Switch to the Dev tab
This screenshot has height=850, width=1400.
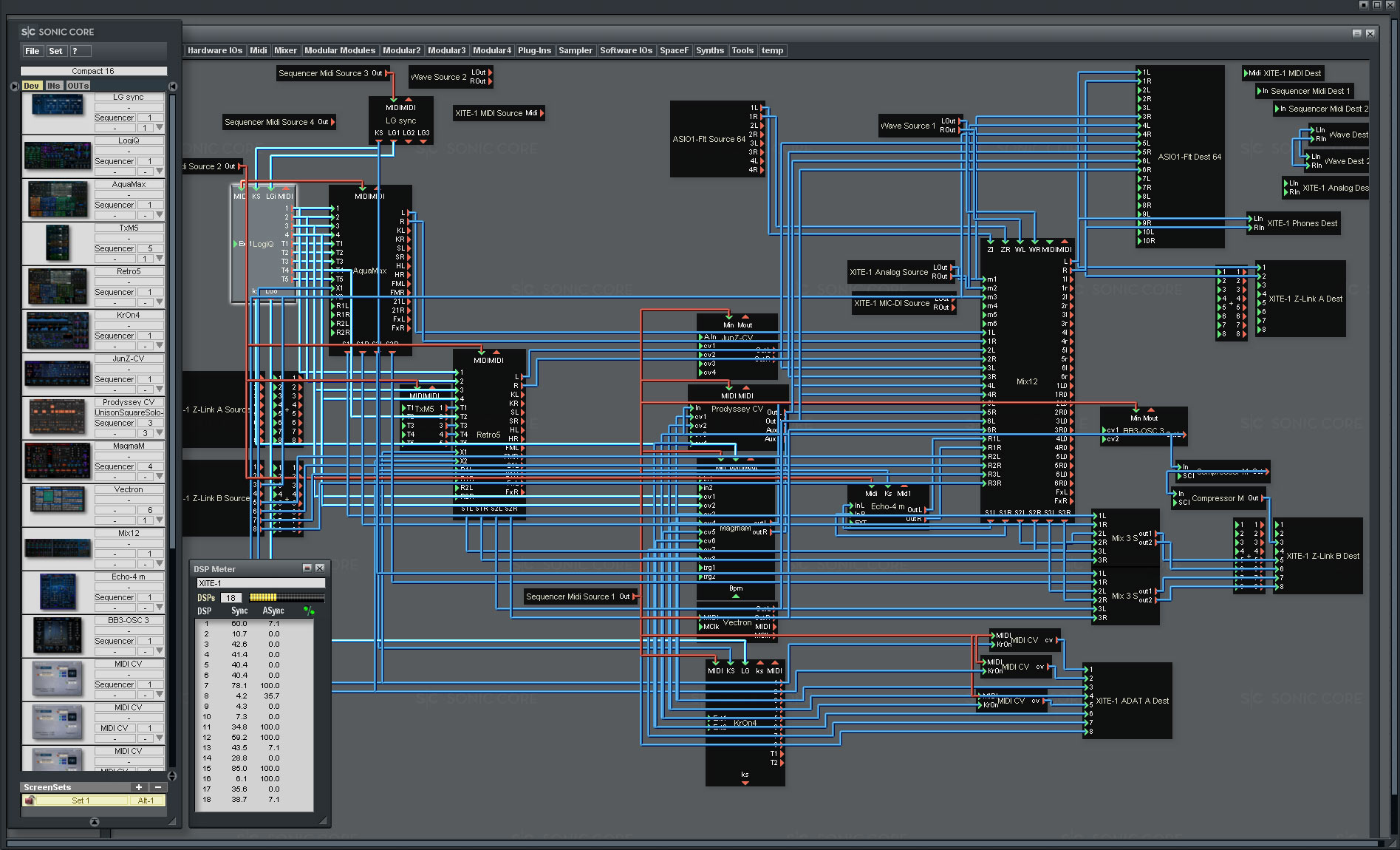(x=31, y=86)
